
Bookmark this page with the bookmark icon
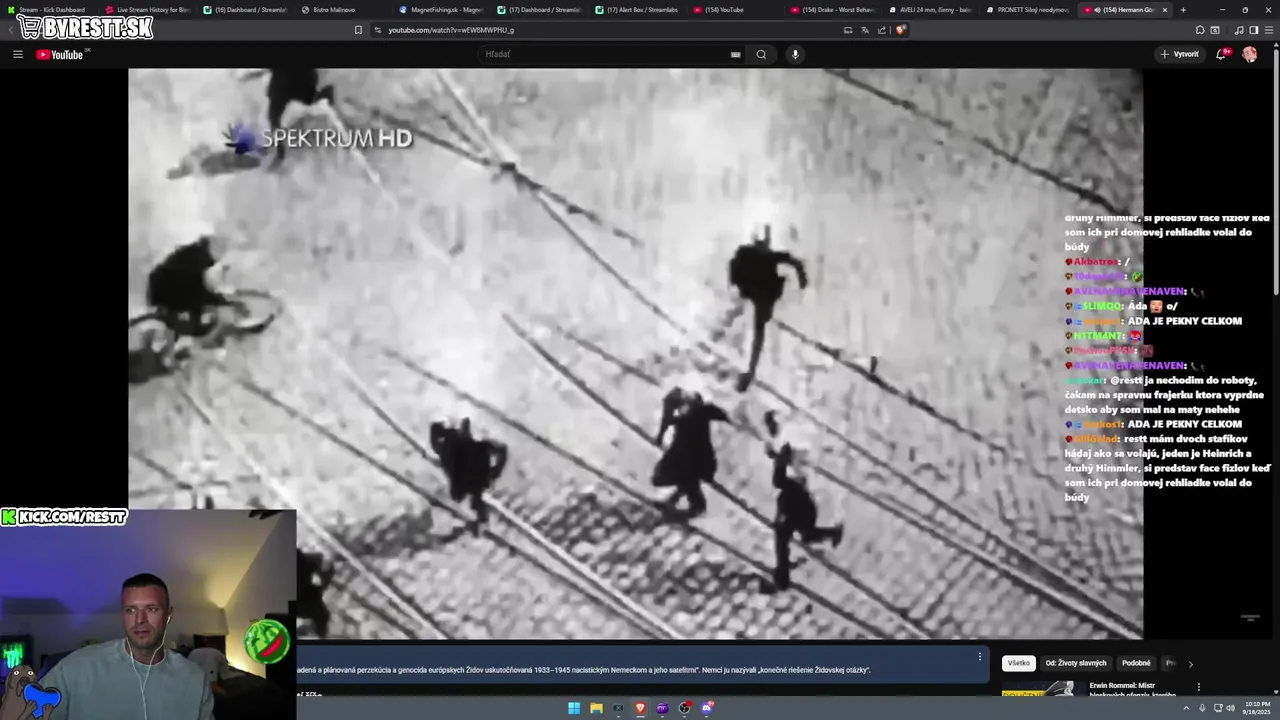pos(358,30)
